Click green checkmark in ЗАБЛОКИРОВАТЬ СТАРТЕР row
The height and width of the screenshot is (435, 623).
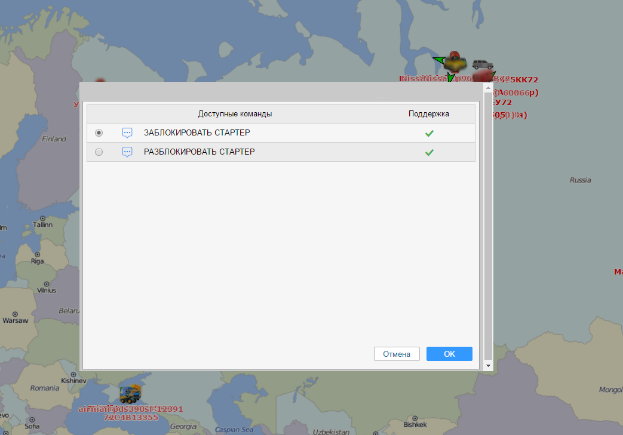coord(429,133)
